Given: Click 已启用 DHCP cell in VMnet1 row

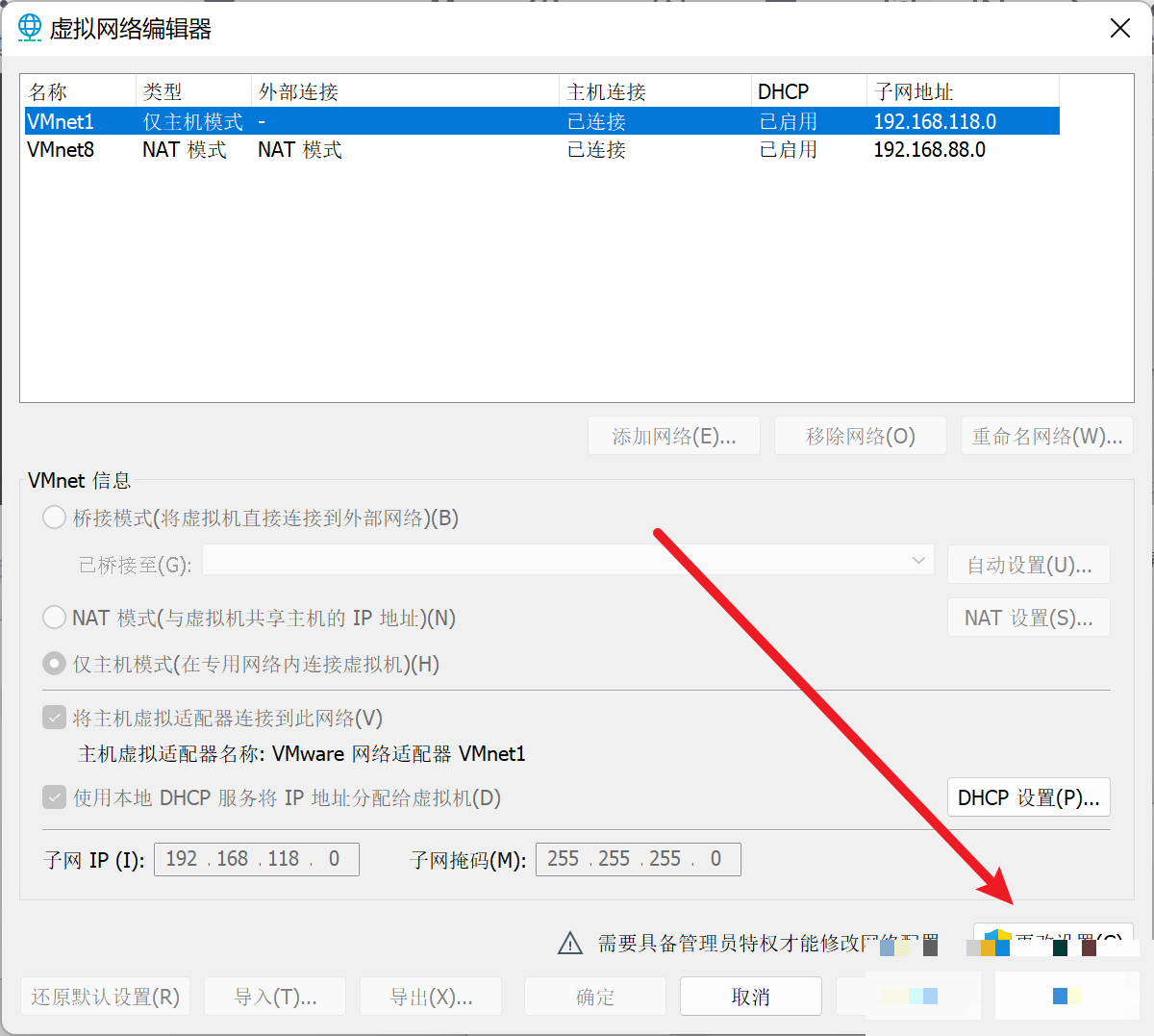Looking at the screenshot, I should point(788,121).
